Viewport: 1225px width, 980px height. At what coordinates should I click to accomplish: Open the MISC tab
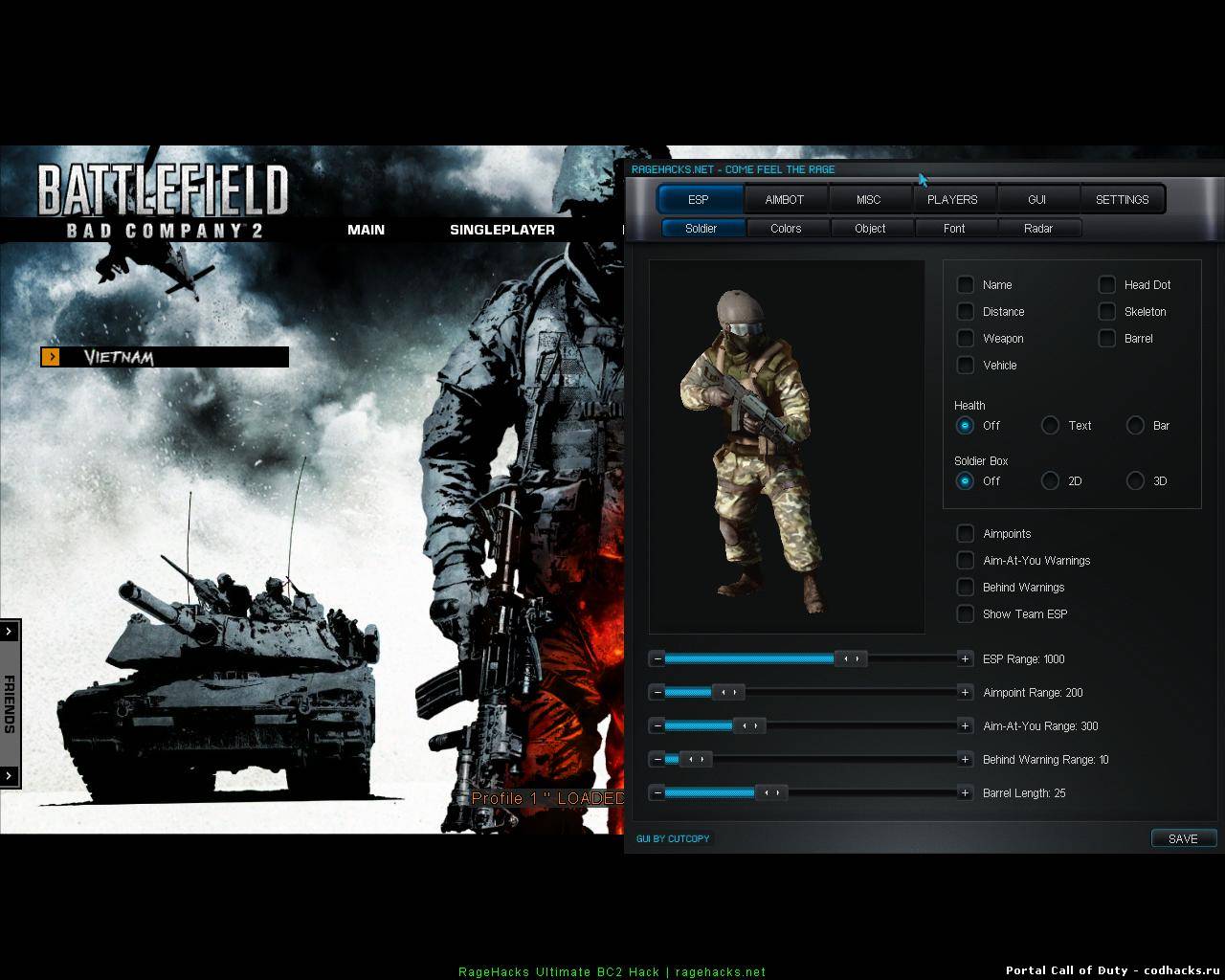[x=869, y=199]
